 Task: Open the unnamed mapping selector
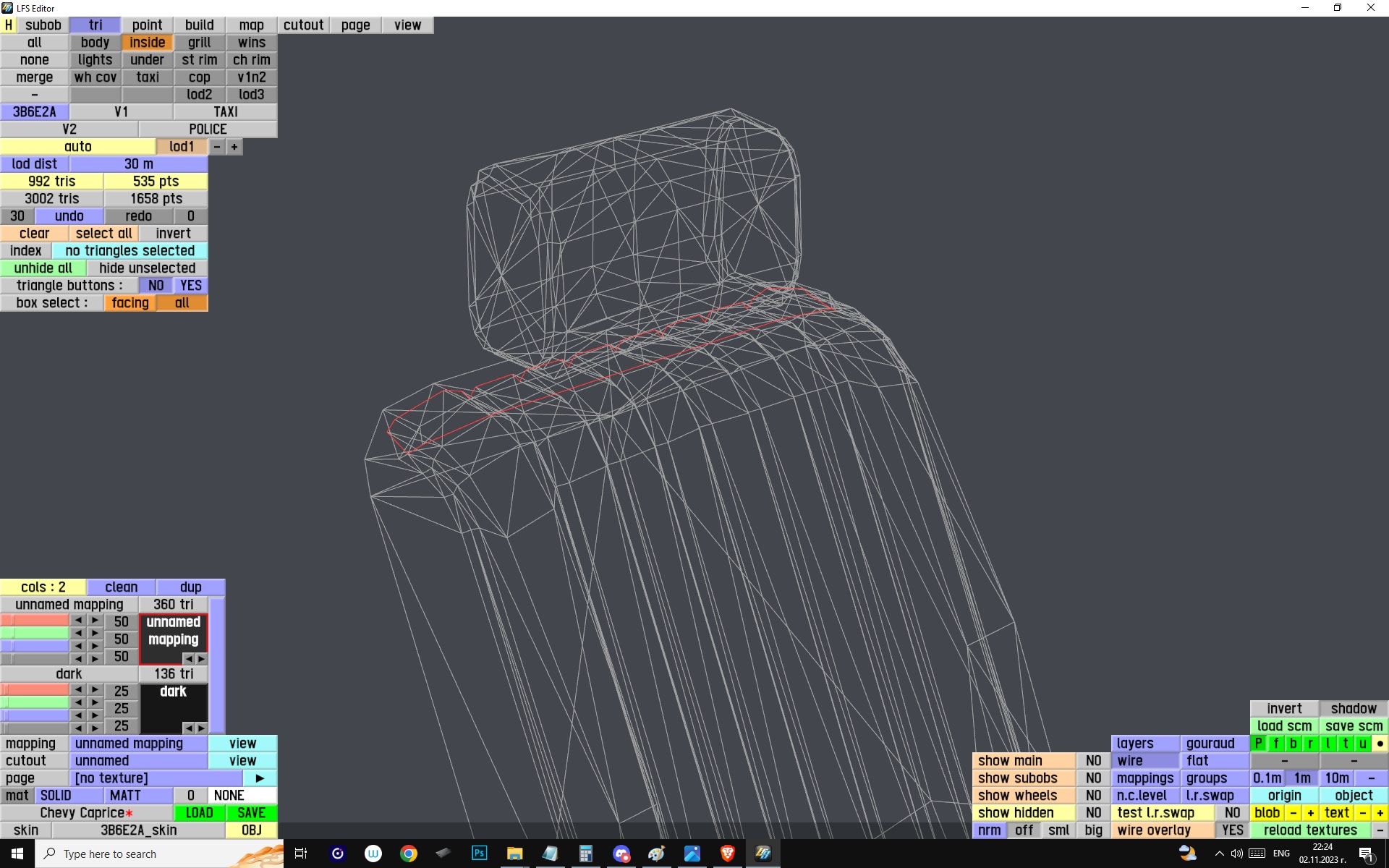tap(138, 744)
